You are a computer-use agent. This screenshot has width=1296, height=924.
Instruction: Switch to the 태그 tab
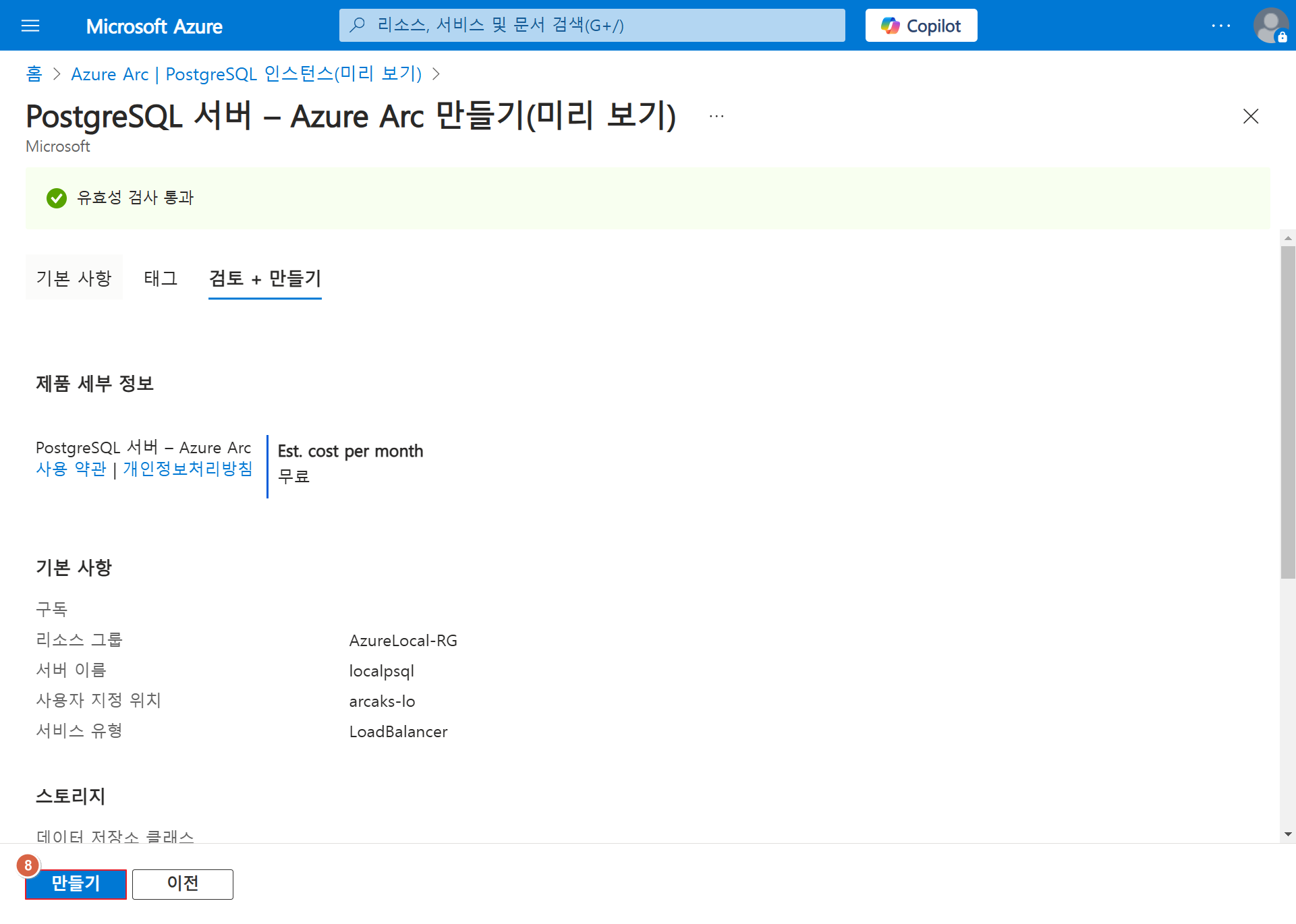pos(161,278)
